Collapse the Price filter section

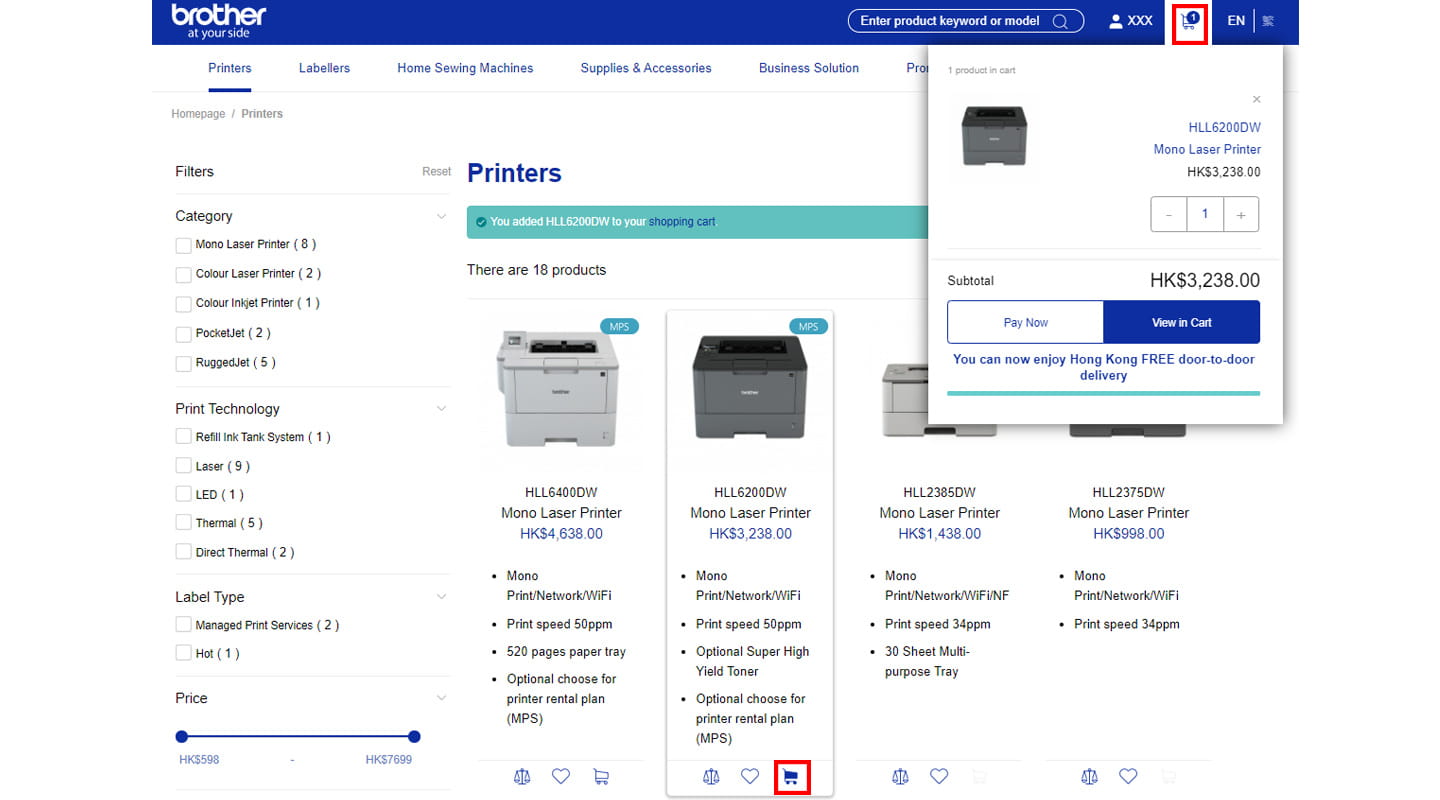(x=441, y=698)
